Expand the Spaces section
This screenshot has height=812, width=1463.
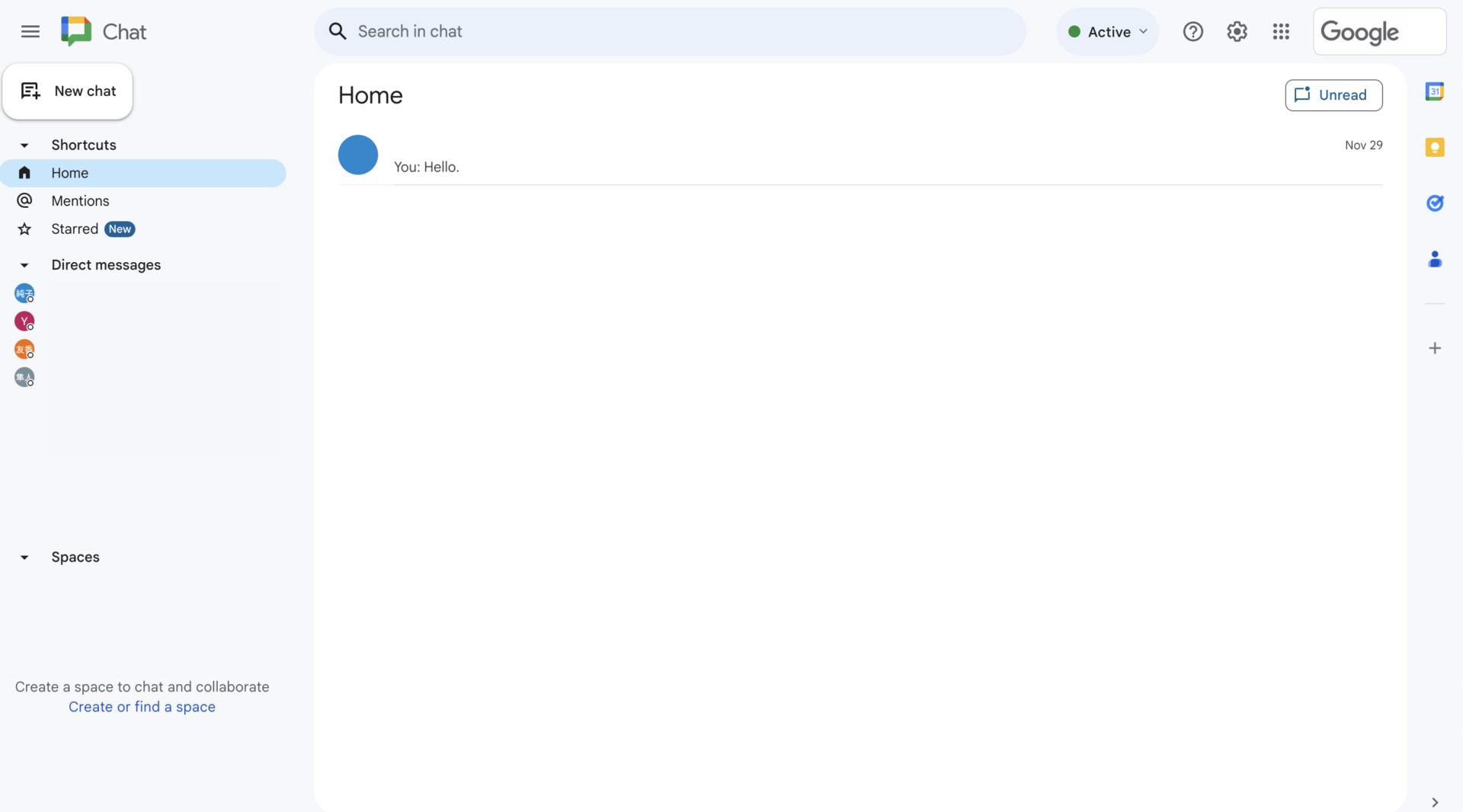[x=24, y=557]
